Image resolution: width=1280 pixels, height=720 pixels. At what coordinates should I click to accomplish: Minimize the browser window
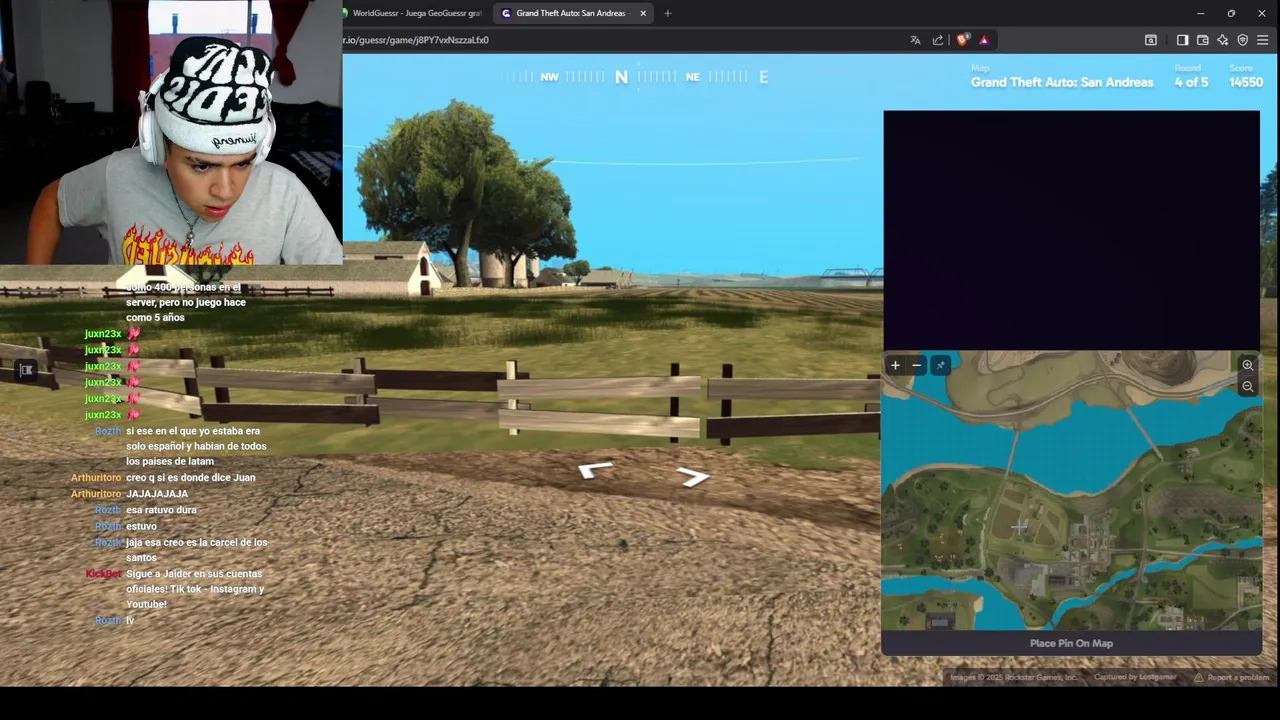pyautogui.click(x=1201, y=13)
